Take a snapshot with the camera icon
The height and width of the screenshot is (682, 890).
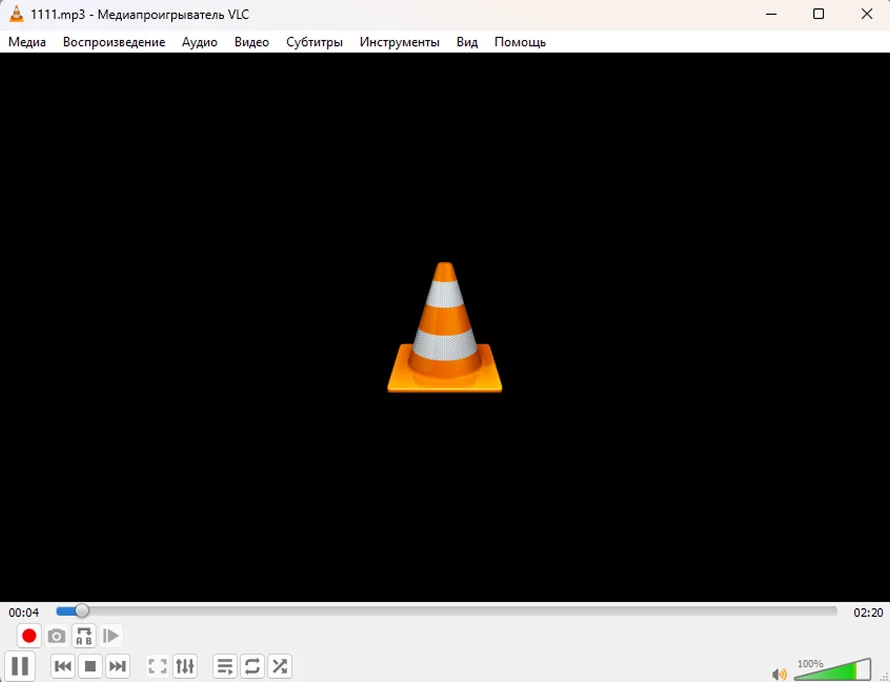tap(56, 635)
